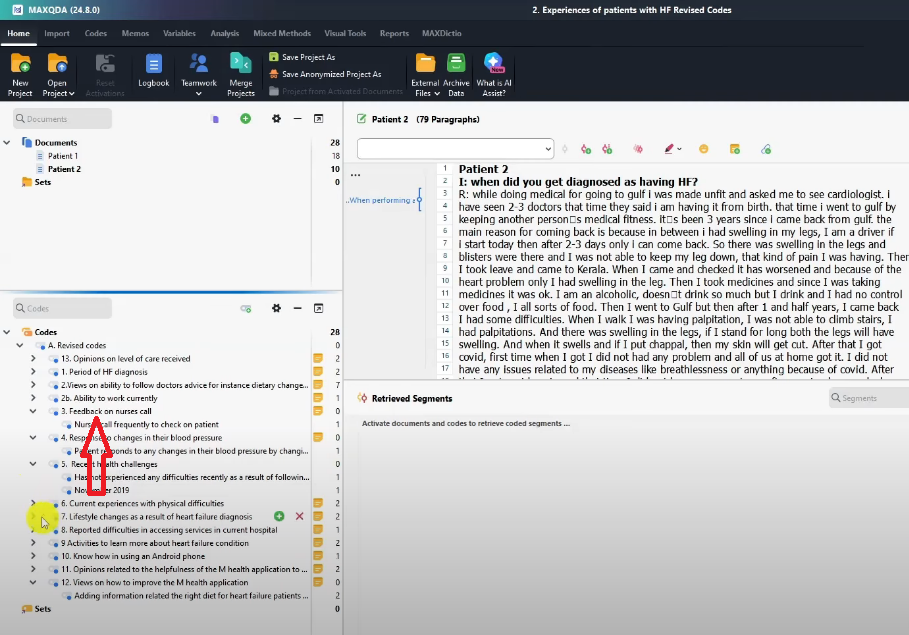
Task: Click the in-vivo coding icon
Action: (607, 150)
